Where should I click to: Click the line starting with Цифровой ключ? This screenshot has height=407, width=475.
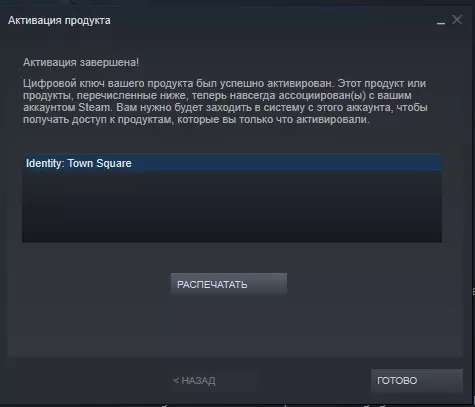(224, 83)
